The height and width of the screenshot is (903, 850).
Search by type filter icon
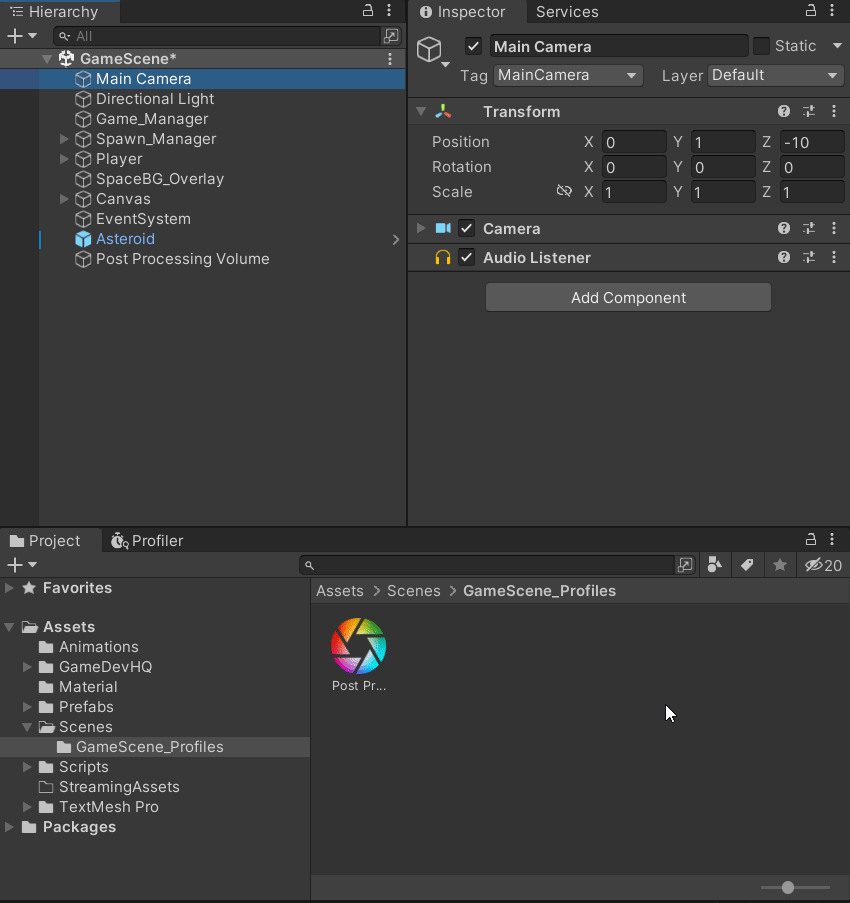tap(715, 566)
